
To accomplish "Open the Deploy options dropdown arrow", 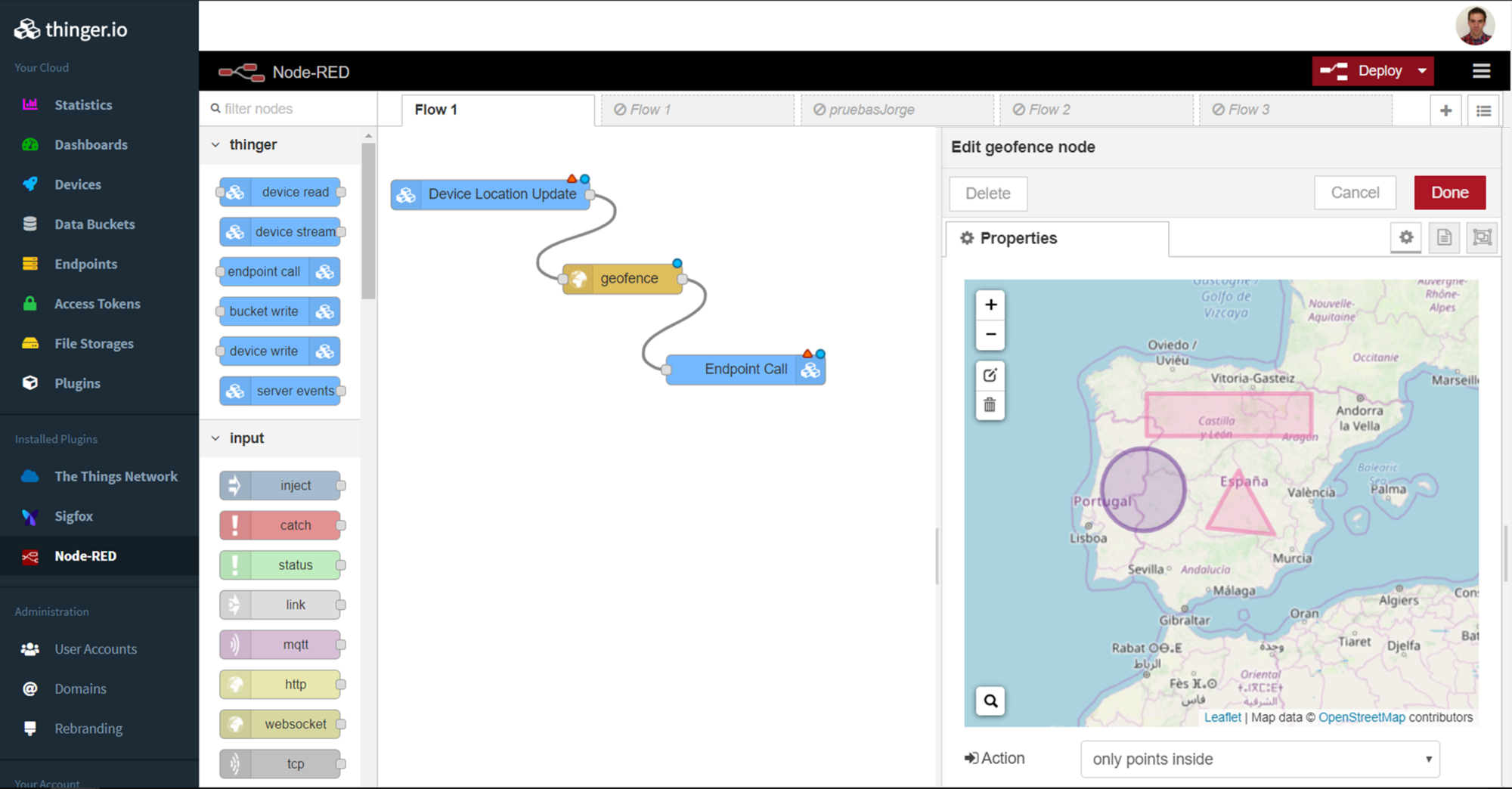I will [x=1422, y=71].
